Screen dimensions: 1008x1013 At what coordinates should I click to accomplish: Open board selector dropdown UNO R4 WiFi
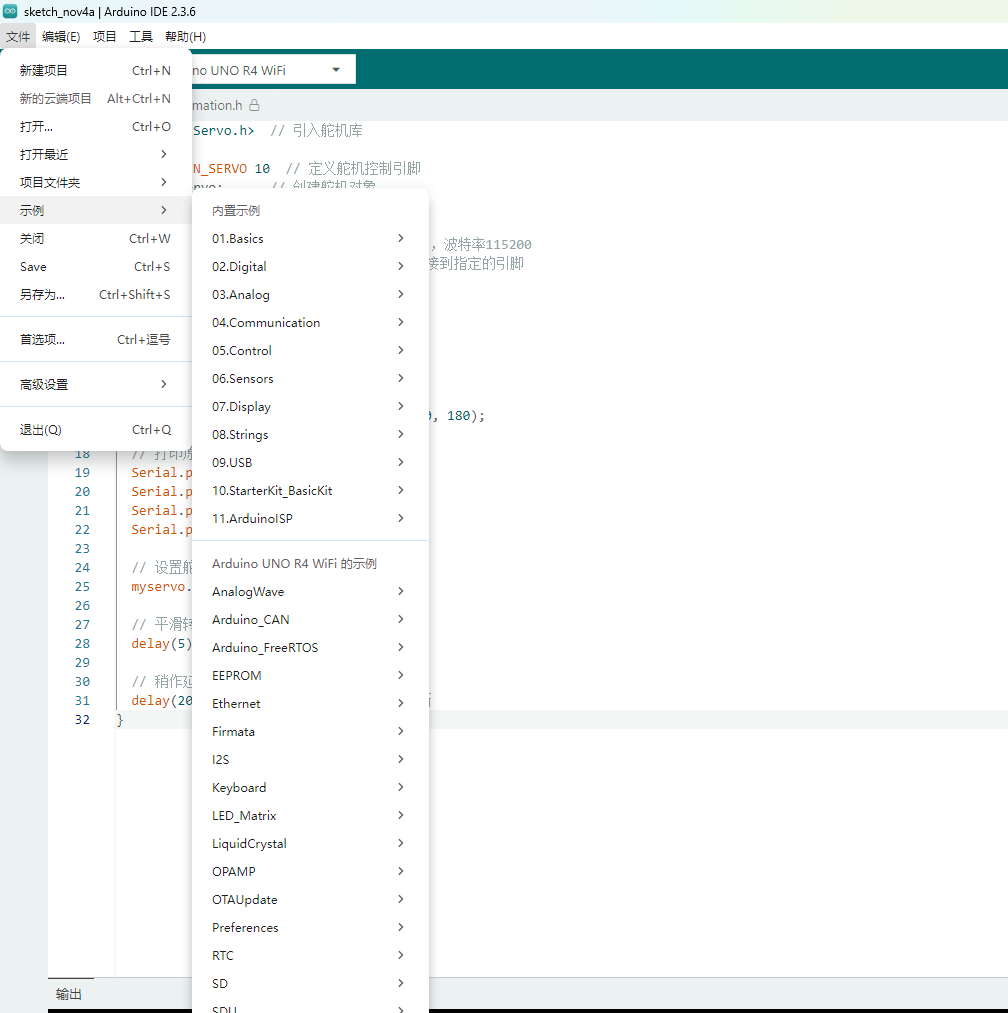[273, 70]
